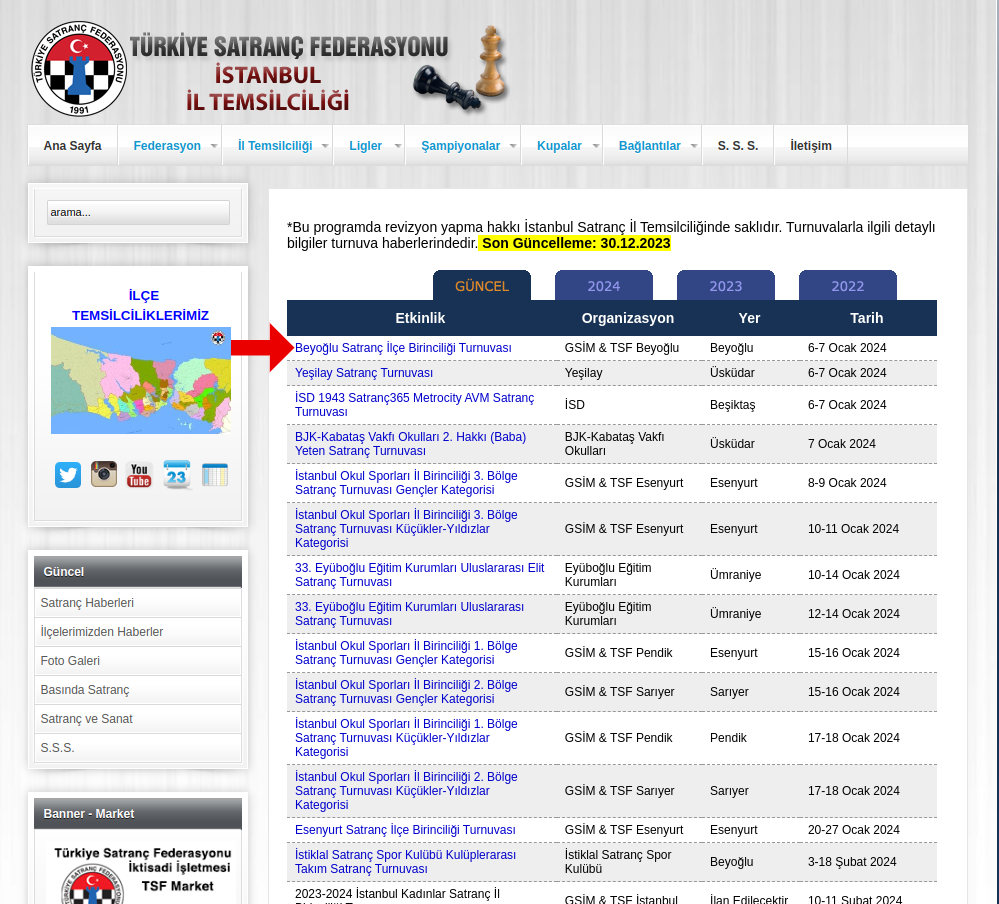Click the date 12-14 Ocak 2024

[x=854, y=613]
